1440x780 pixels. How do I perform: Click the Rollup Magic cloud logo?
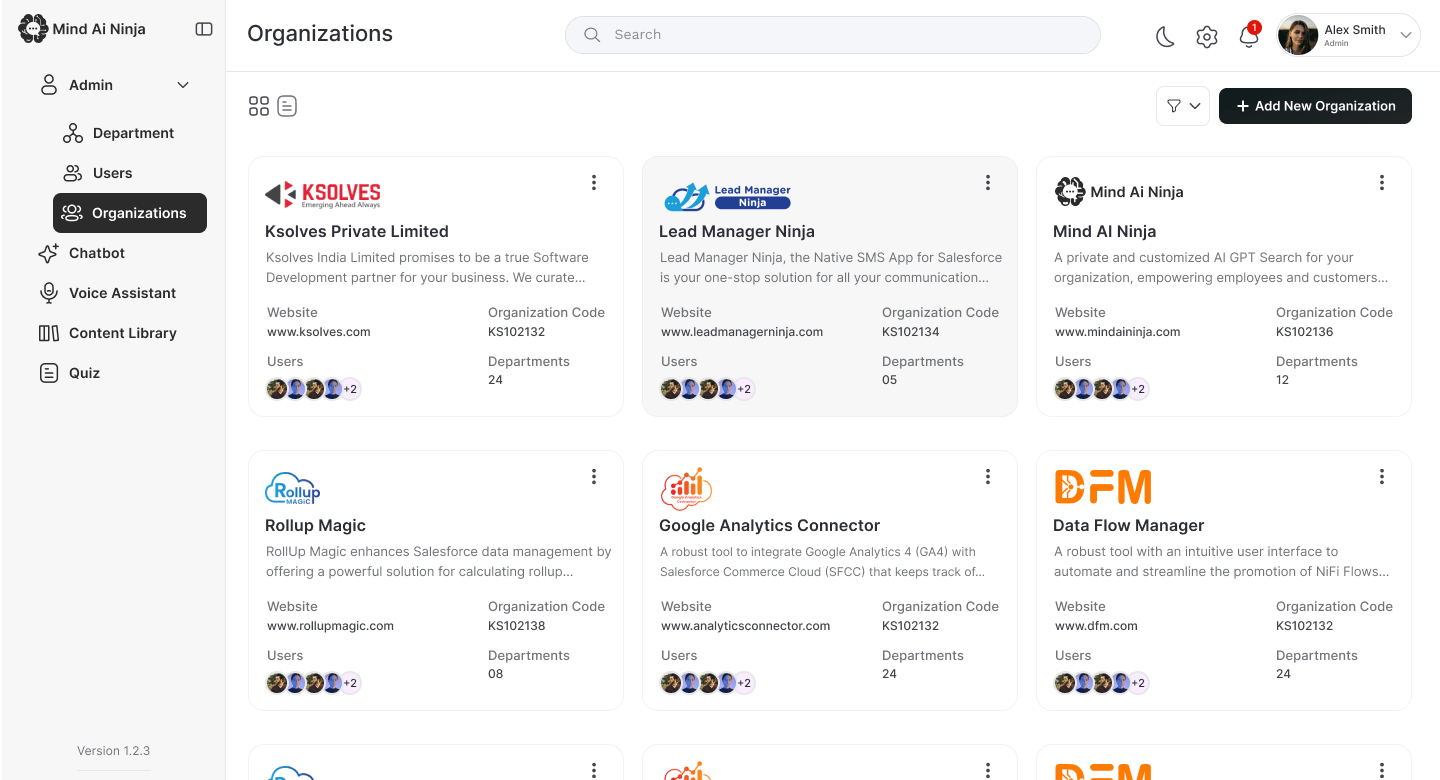click(x=293, y=488)
